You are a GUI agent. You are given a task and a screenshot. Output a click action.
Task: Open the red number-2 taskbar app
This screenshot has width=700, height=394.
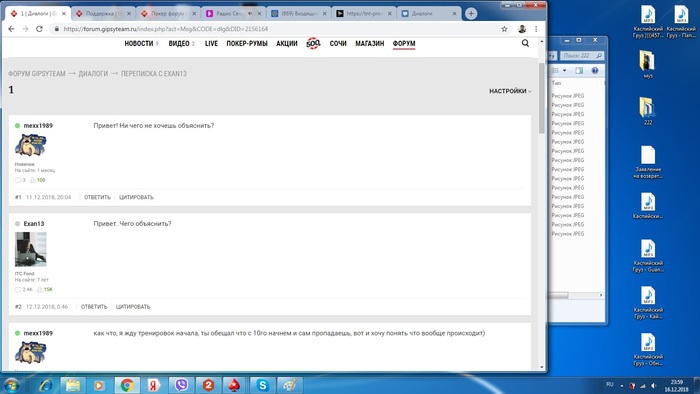tap(208, 385)
